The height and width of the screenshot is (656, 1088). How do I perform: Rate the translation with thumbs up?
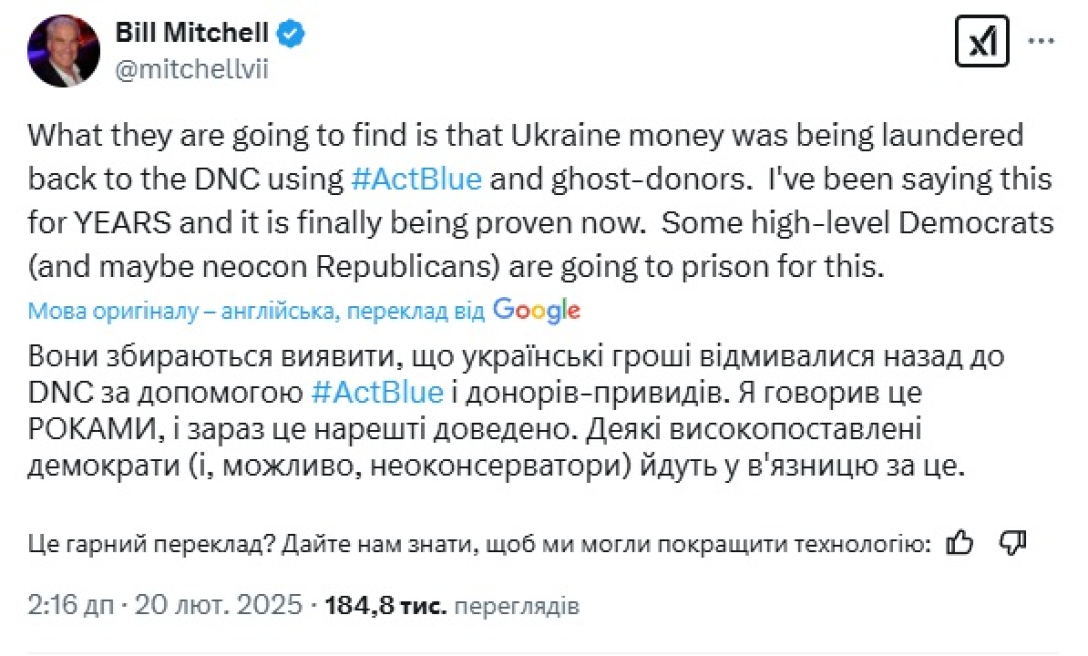pyautogui.click(x=959, y=543)
